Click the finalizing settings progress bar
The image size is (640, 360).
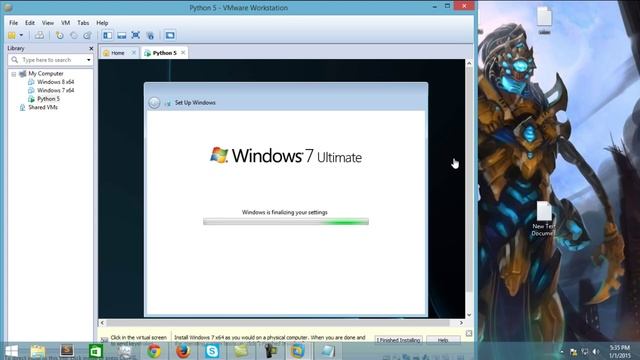tap(286, 222)
